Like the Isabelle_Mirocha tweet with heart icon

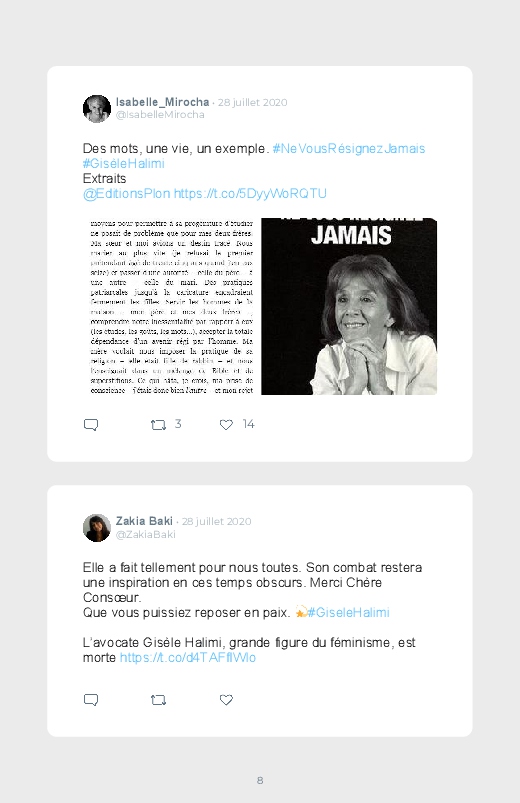pyautogui.click(x=226, y=425)
